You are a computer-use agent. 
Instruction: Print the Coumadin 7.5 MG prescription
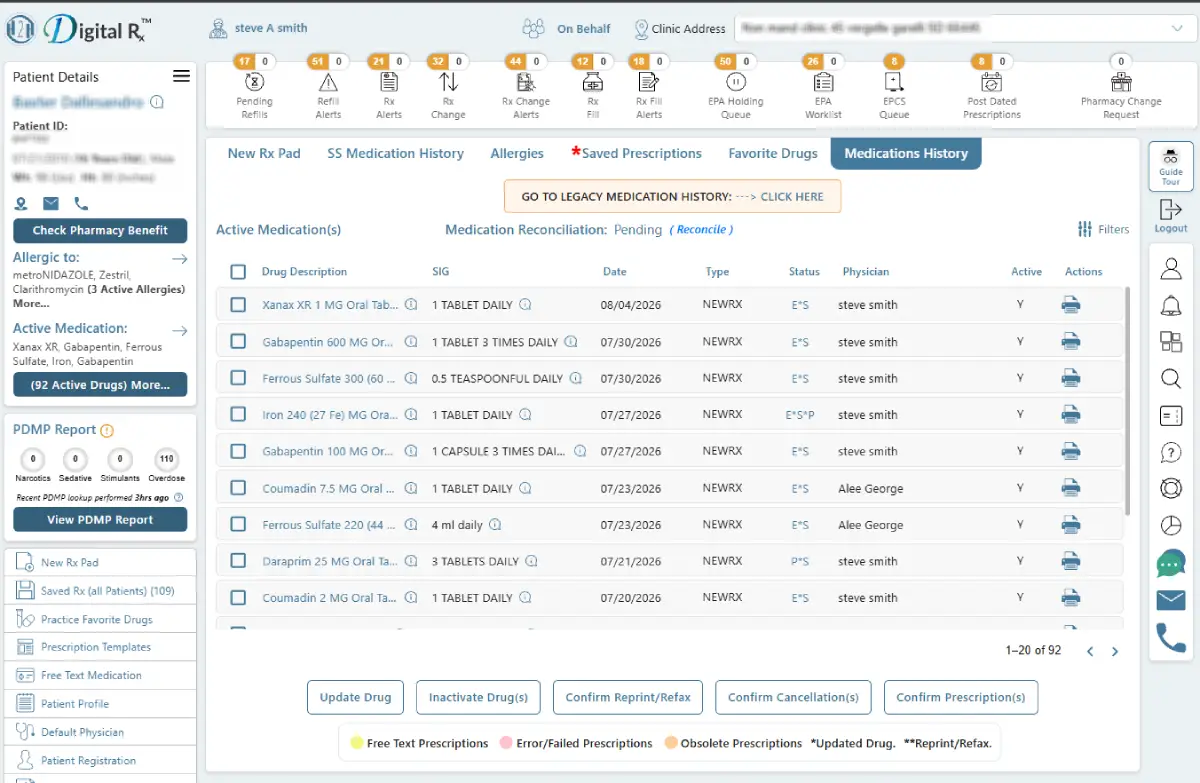[1071, 488]
